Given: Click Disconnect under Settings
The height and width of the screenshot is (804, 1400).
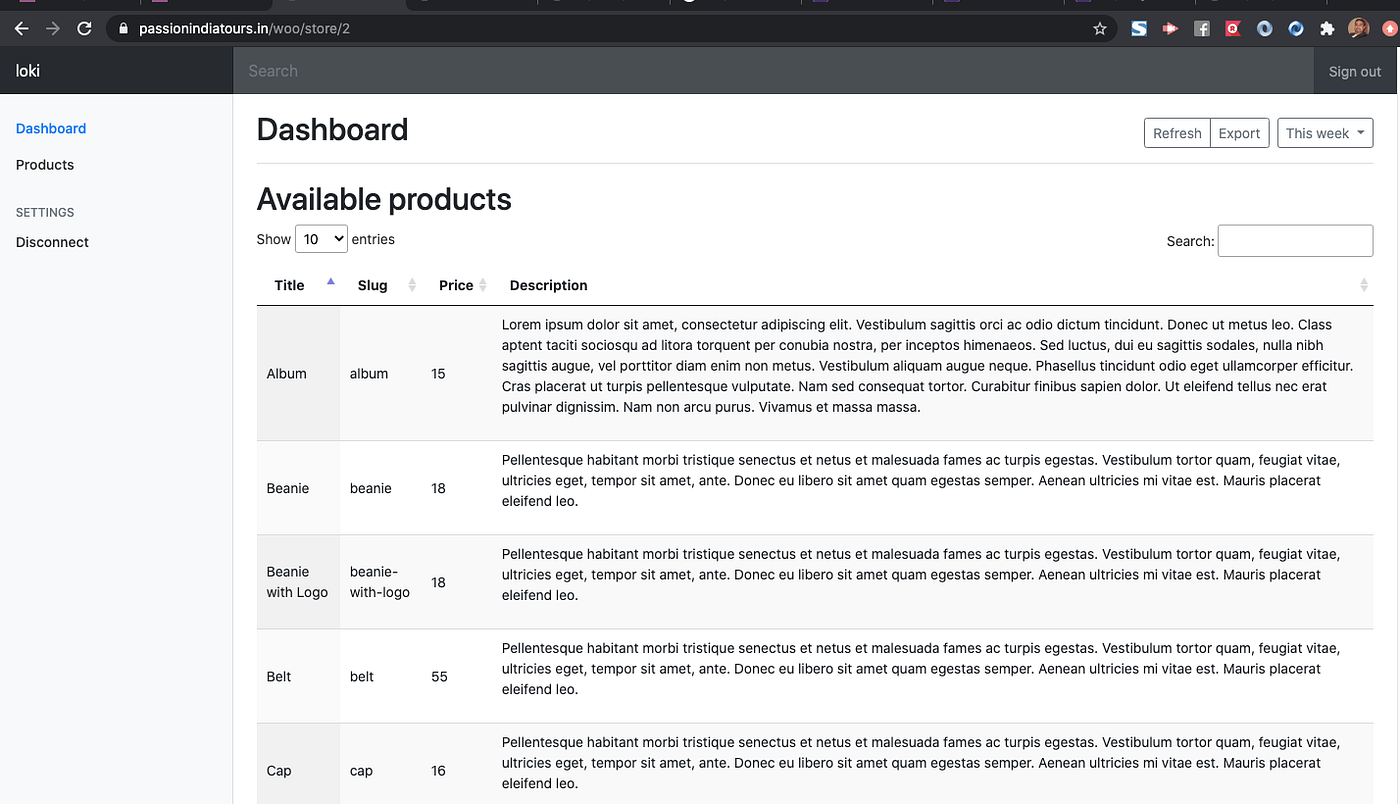Looking at the screenshot, I should pyautogui.click(x=52, y=242).
